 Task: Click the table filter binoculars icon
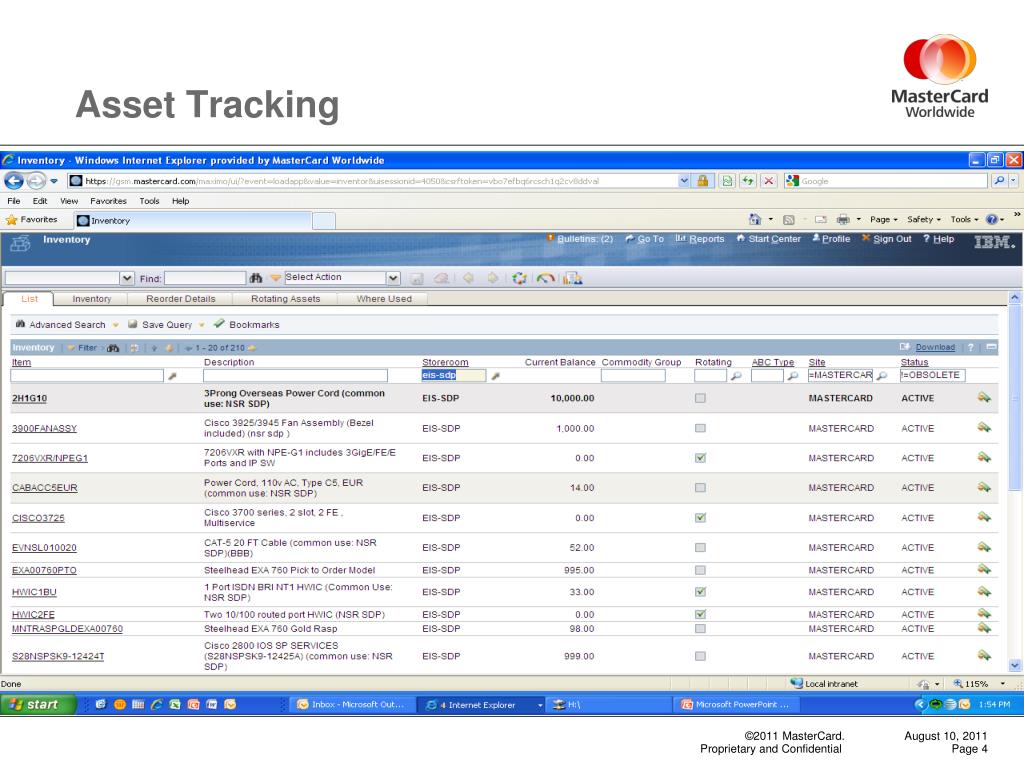(113, 348)
